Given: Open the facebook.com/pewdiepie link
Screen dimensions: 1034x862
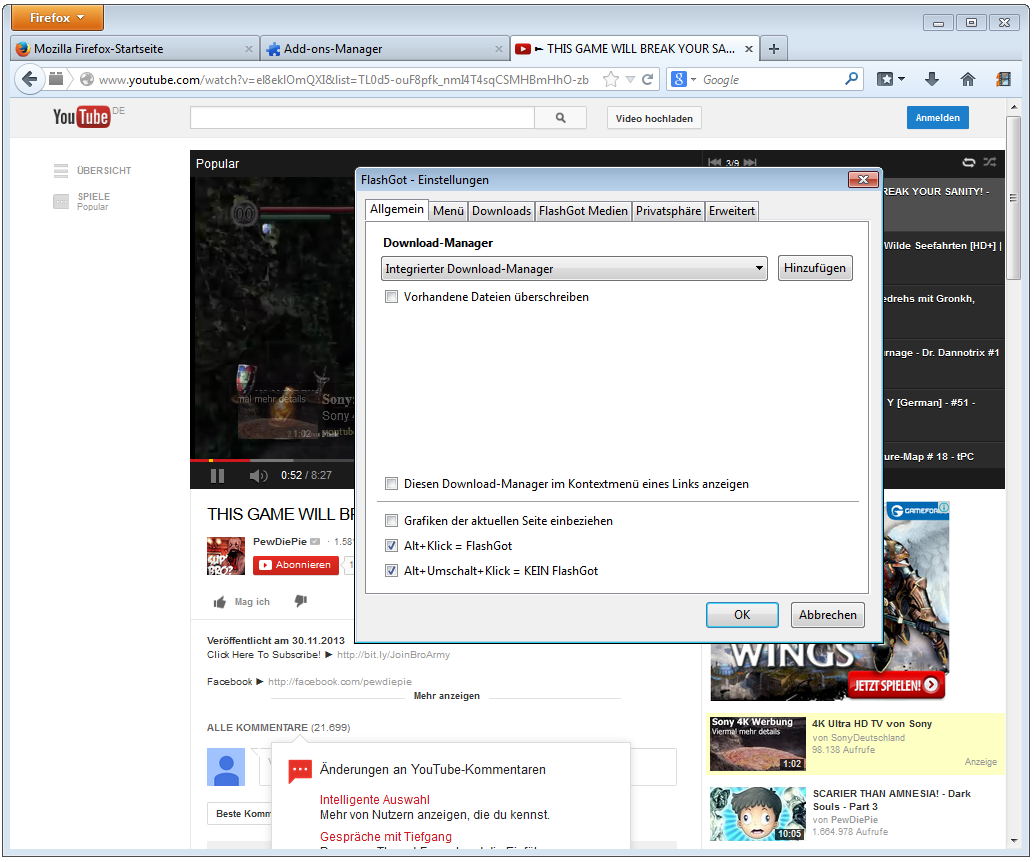Looking at the screenshot, I should tap(340, 682).
